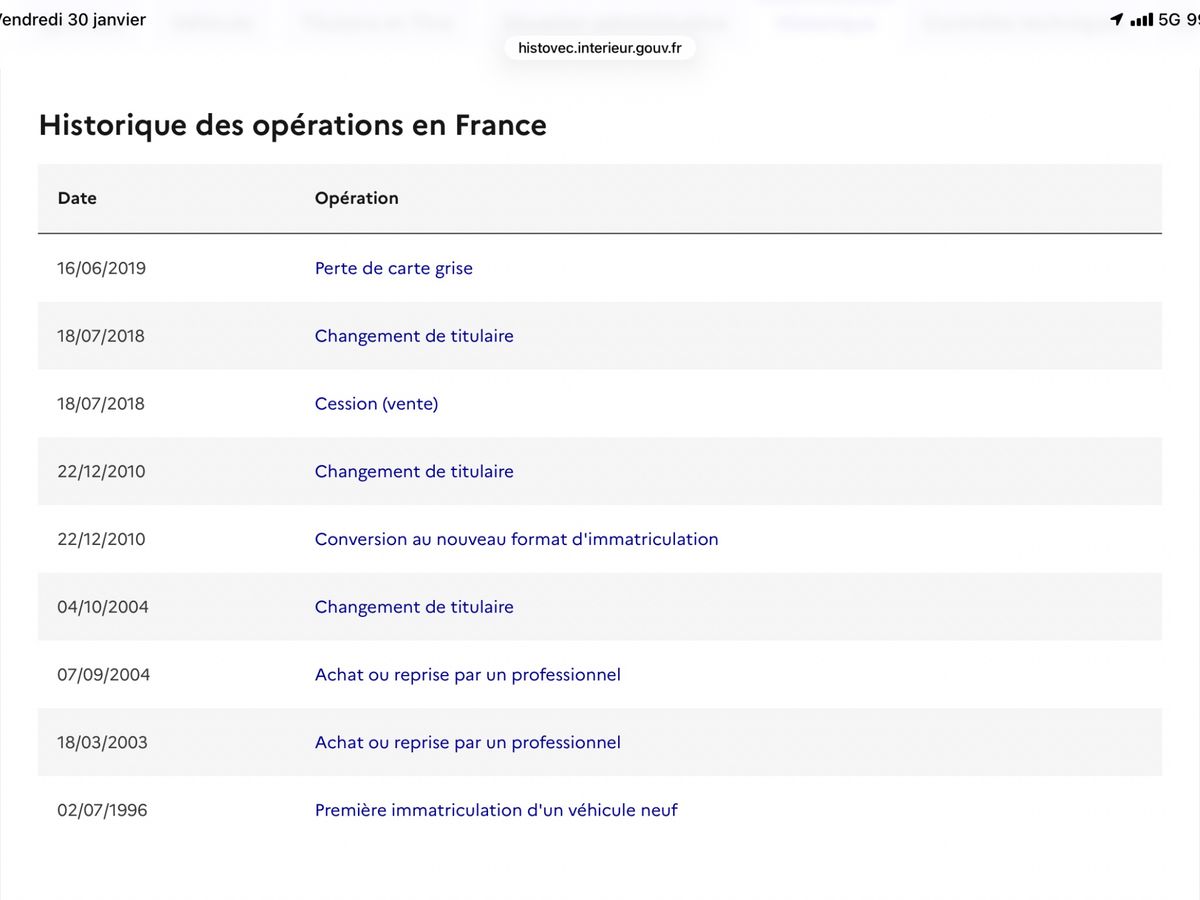Open Changement de titulaire dated 22/12/2010

pos(414,471)
